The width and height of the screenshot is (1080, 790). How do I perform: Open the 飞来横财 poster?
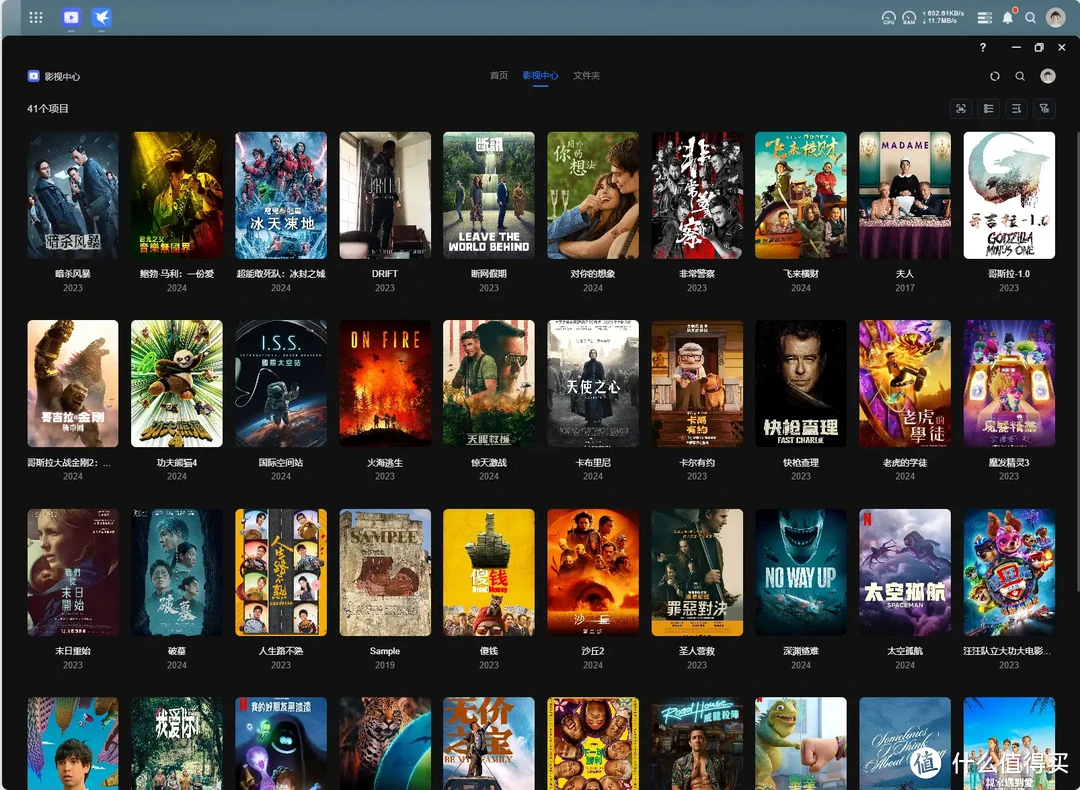[801, 196]
